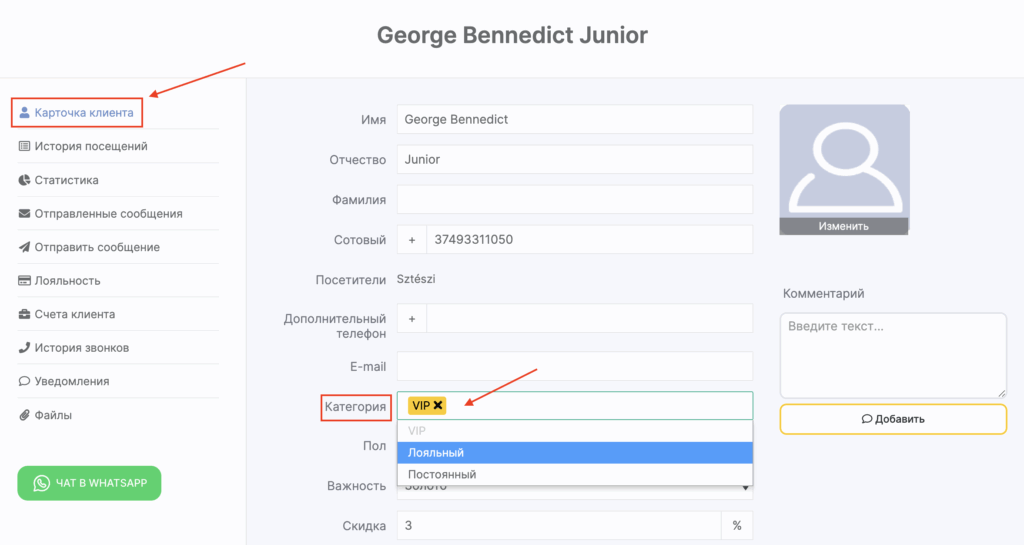Click the sent messages envelope icon
The image size is (1024, 545).
tap(25, 214)
